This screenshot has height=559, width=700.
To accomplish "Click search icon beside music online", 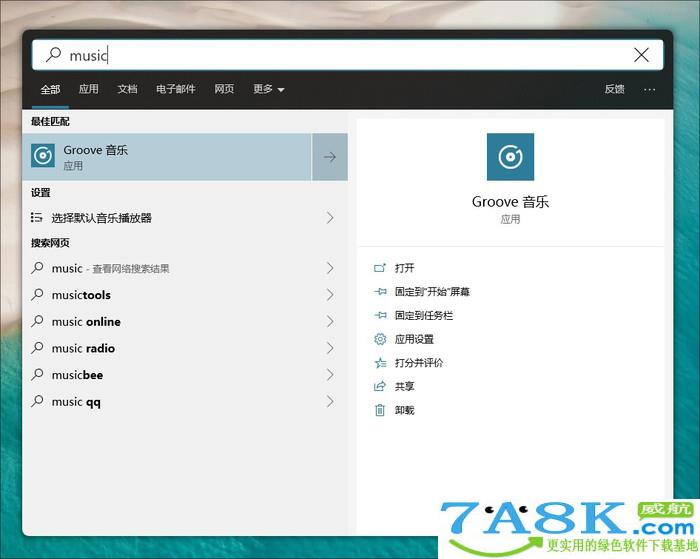I will [38, 321].
